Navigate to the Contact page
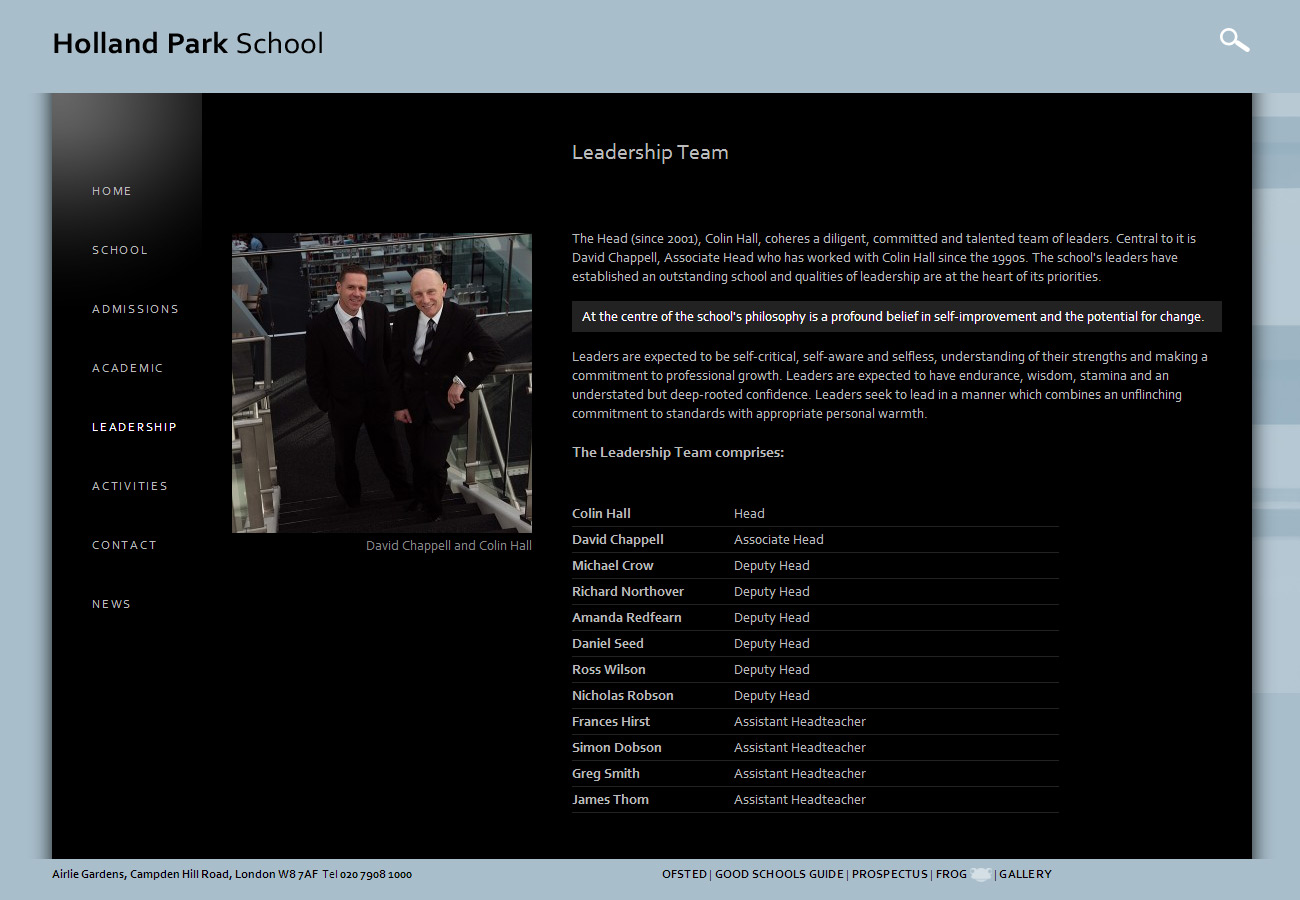 click(x=124, y=545)
